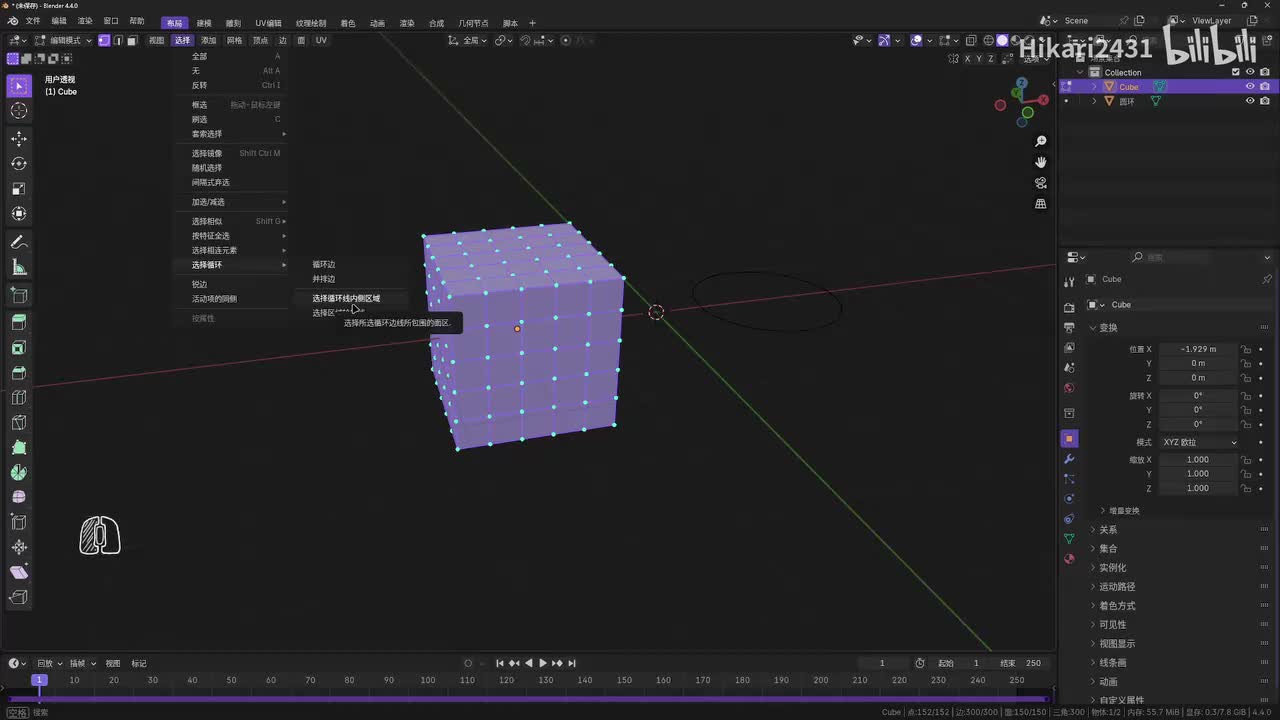1280x720 pixels.
Task: Enable face select mode
Action: pyautogui.click(x=131, y=40)
